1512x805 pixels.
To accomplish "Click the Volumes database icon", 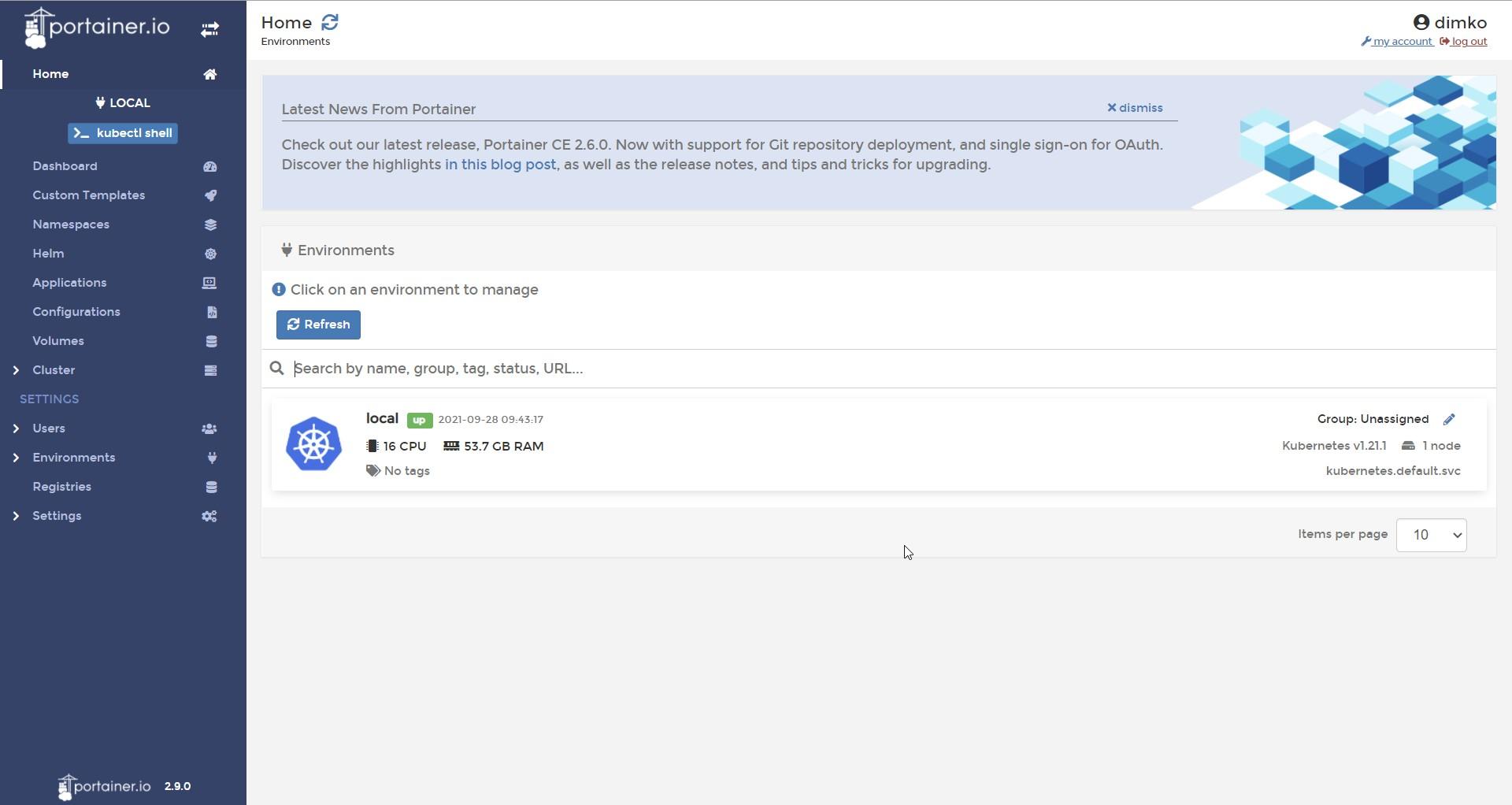I will (x=211, y=341).
